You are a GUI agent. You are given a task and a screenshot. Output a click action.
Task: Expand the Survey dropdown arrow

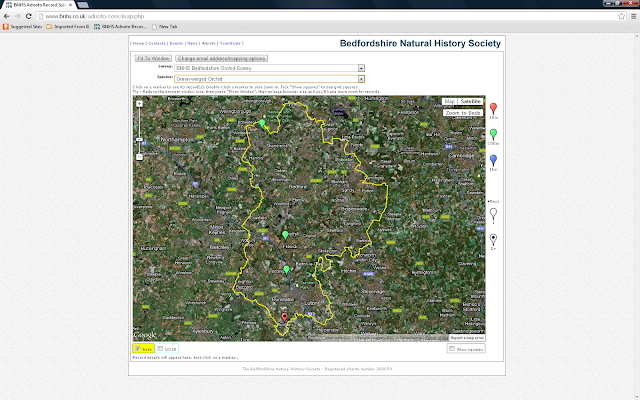click(361, 68)
